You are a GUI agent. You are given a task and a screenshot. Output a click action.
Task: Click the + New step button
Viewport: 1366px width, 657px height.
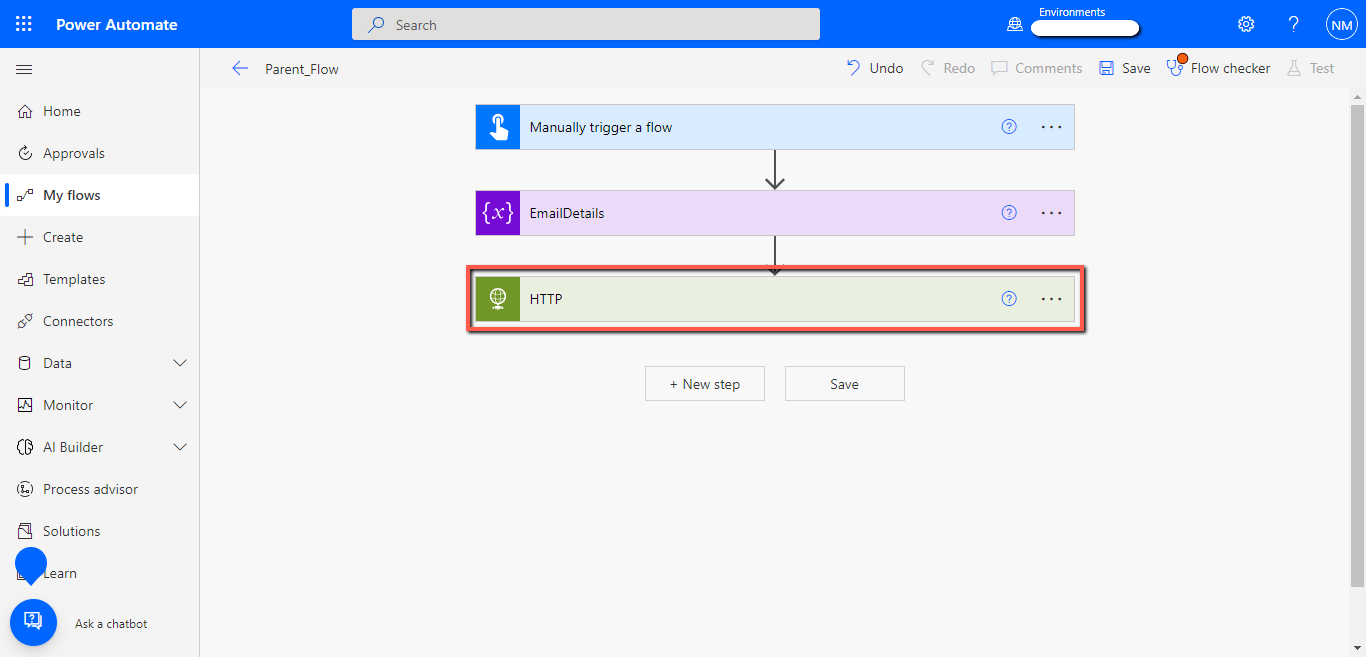click(x=705, y=384)
